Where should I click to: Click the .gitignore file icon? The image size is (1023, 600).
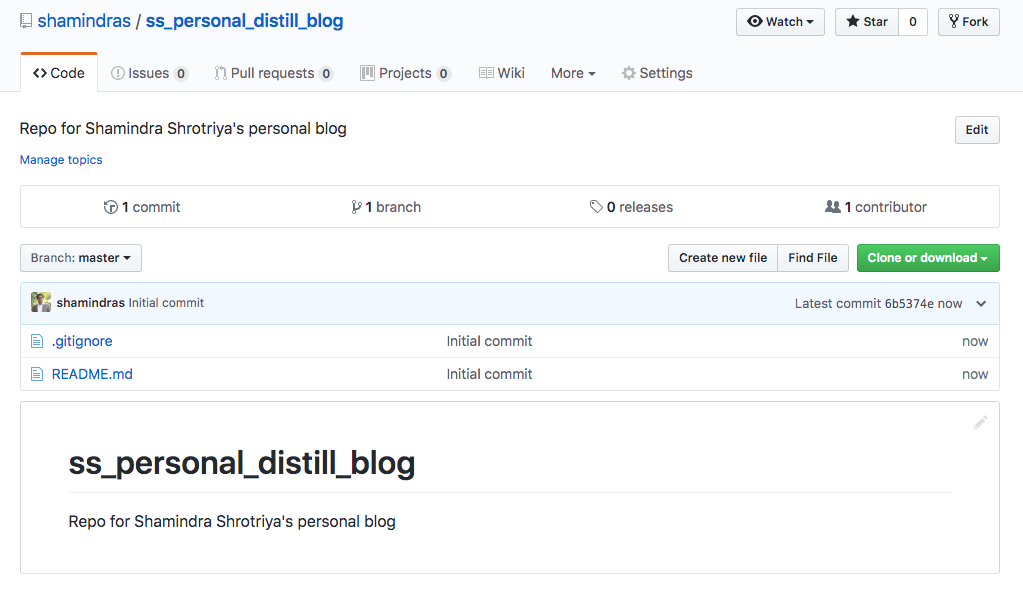pos(37,341)
